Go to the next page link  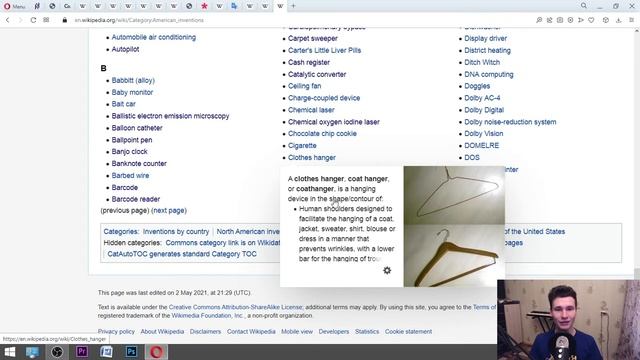(169, 211)
